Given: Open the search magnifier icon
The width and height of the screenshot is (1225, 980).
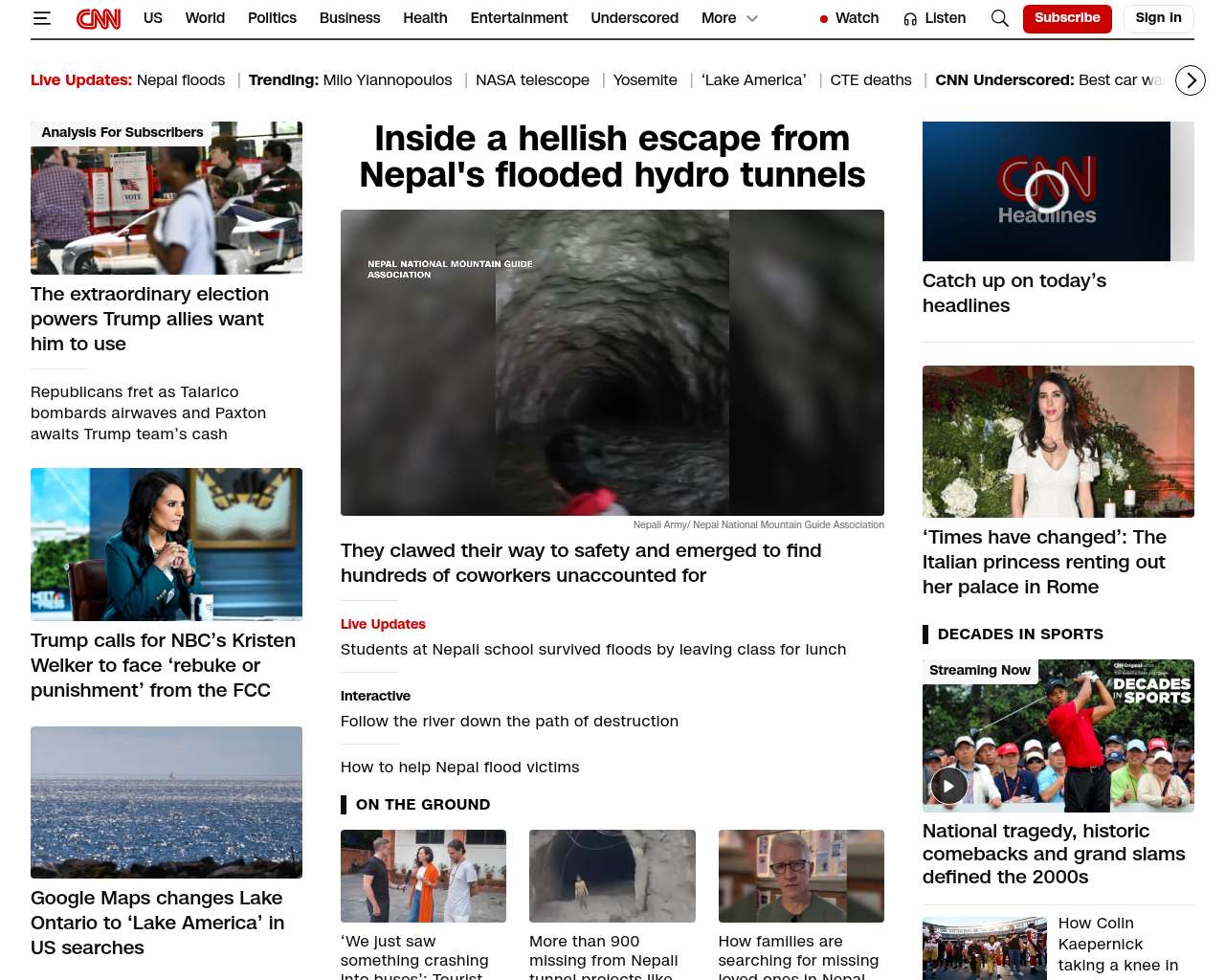Looking at the screenshot, I should [1000, 18].
